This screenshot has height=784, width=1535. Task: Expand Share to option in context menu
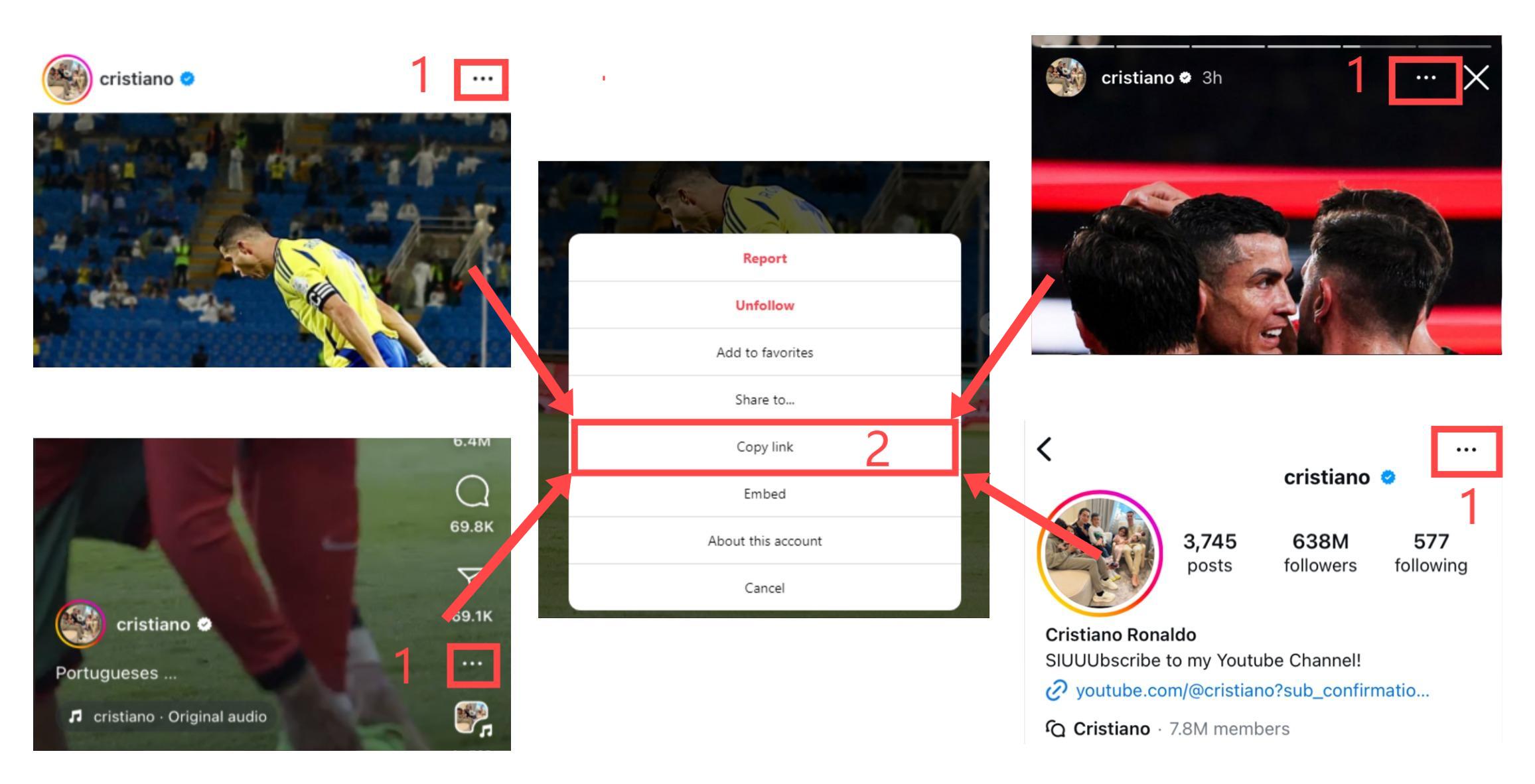(x=764, y=399)
